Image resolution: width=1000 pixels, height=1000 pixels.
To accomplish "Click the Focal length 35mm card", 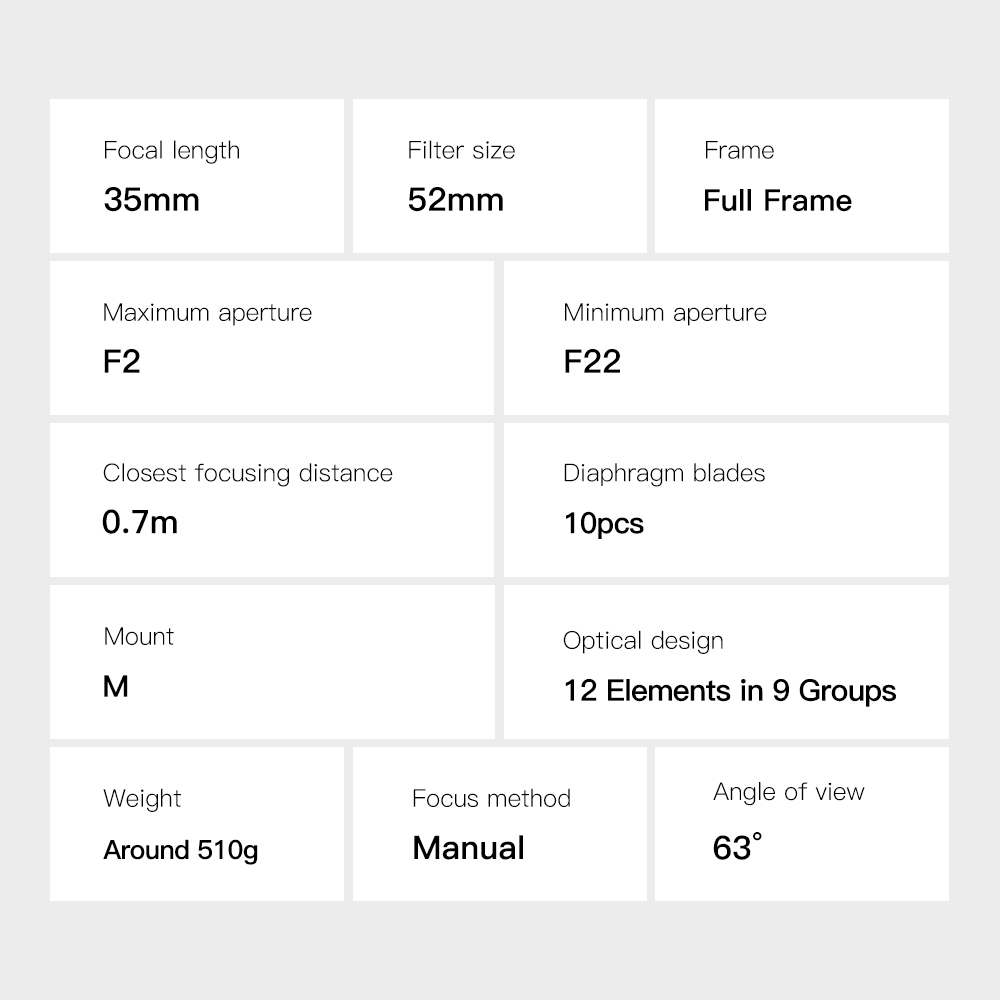I will (x=196, y=176).
